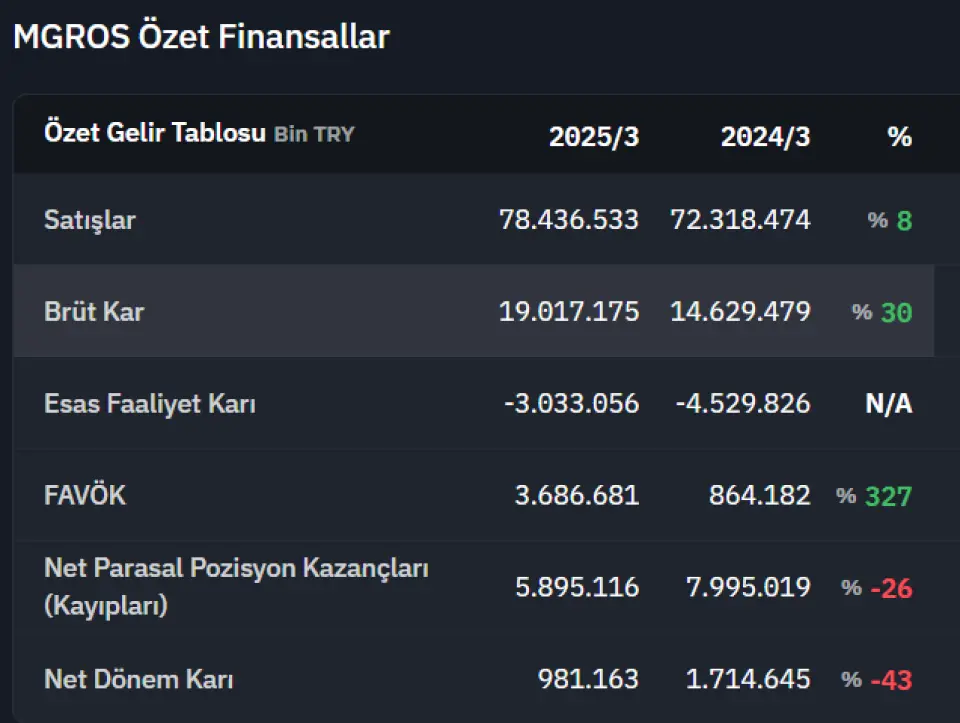Click the green % 327 FAVÖK change
960x723 pixels.
click(874, 496)
